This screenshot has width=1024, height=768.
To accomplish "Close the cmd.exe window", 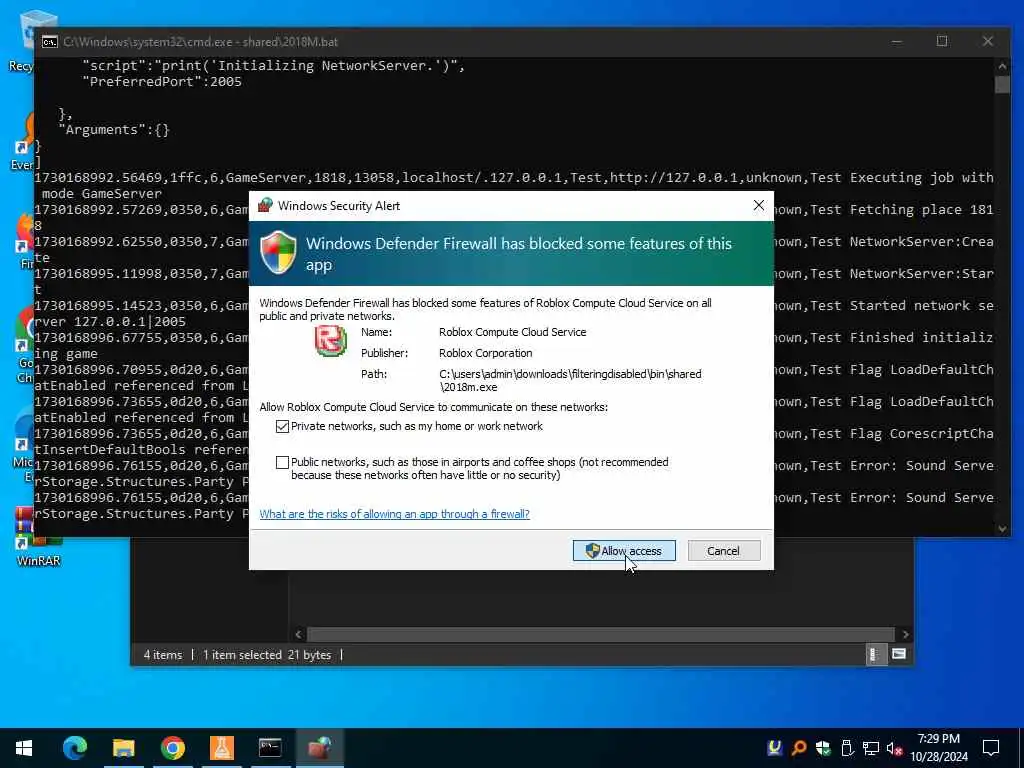I will 987,41.
